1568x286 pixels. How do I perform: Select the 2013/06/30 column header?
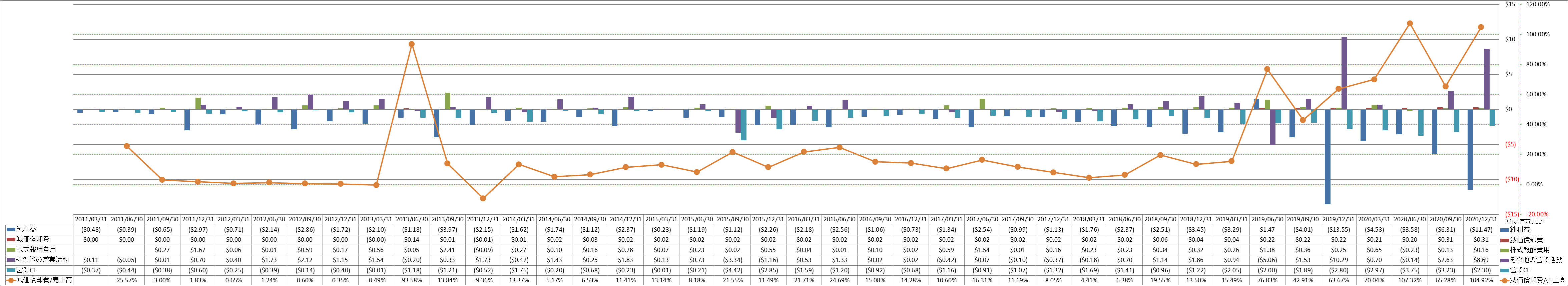tap(412, 219)
